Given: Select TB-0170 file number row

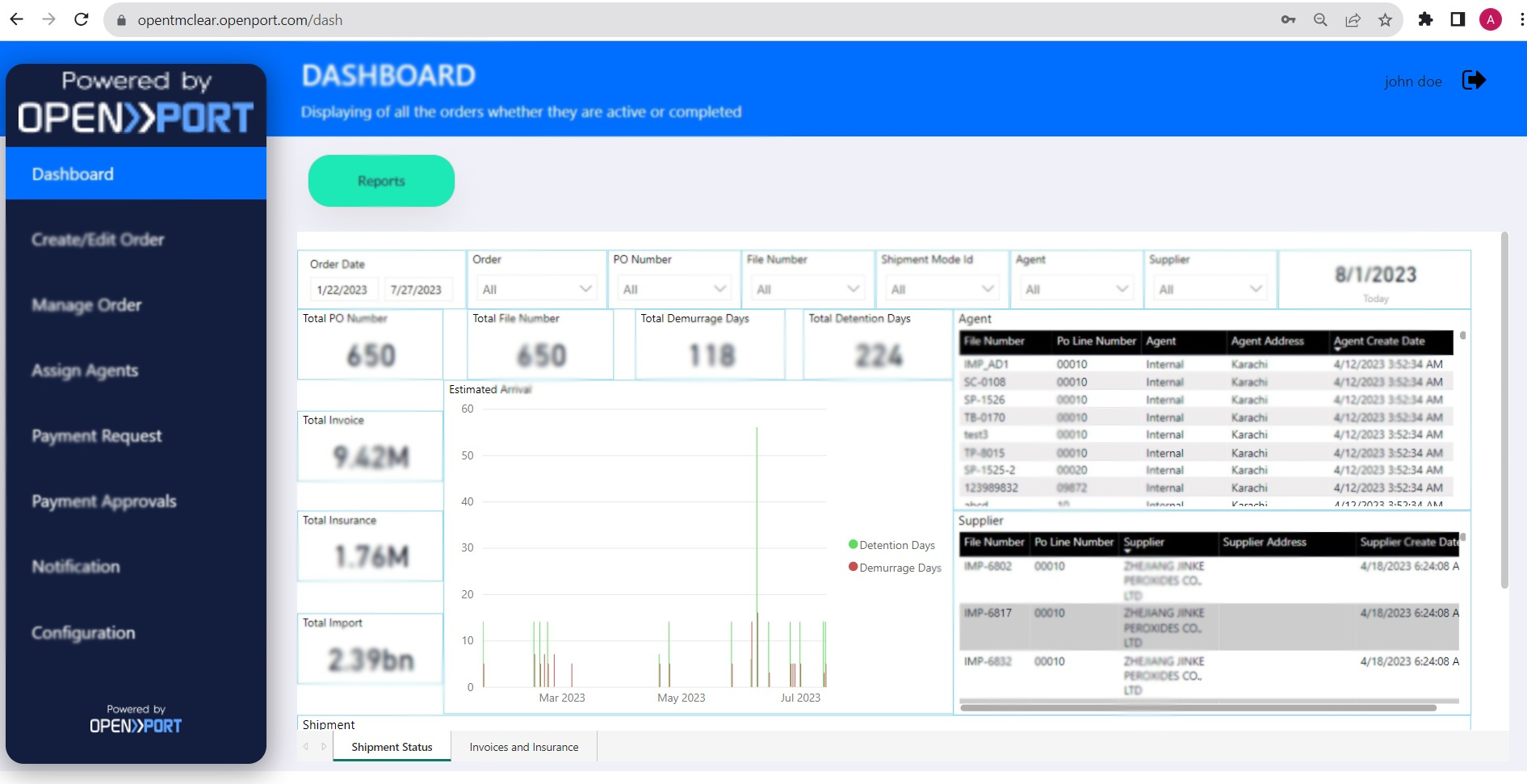Looking at the screenshot, I should coord(1206,417).
